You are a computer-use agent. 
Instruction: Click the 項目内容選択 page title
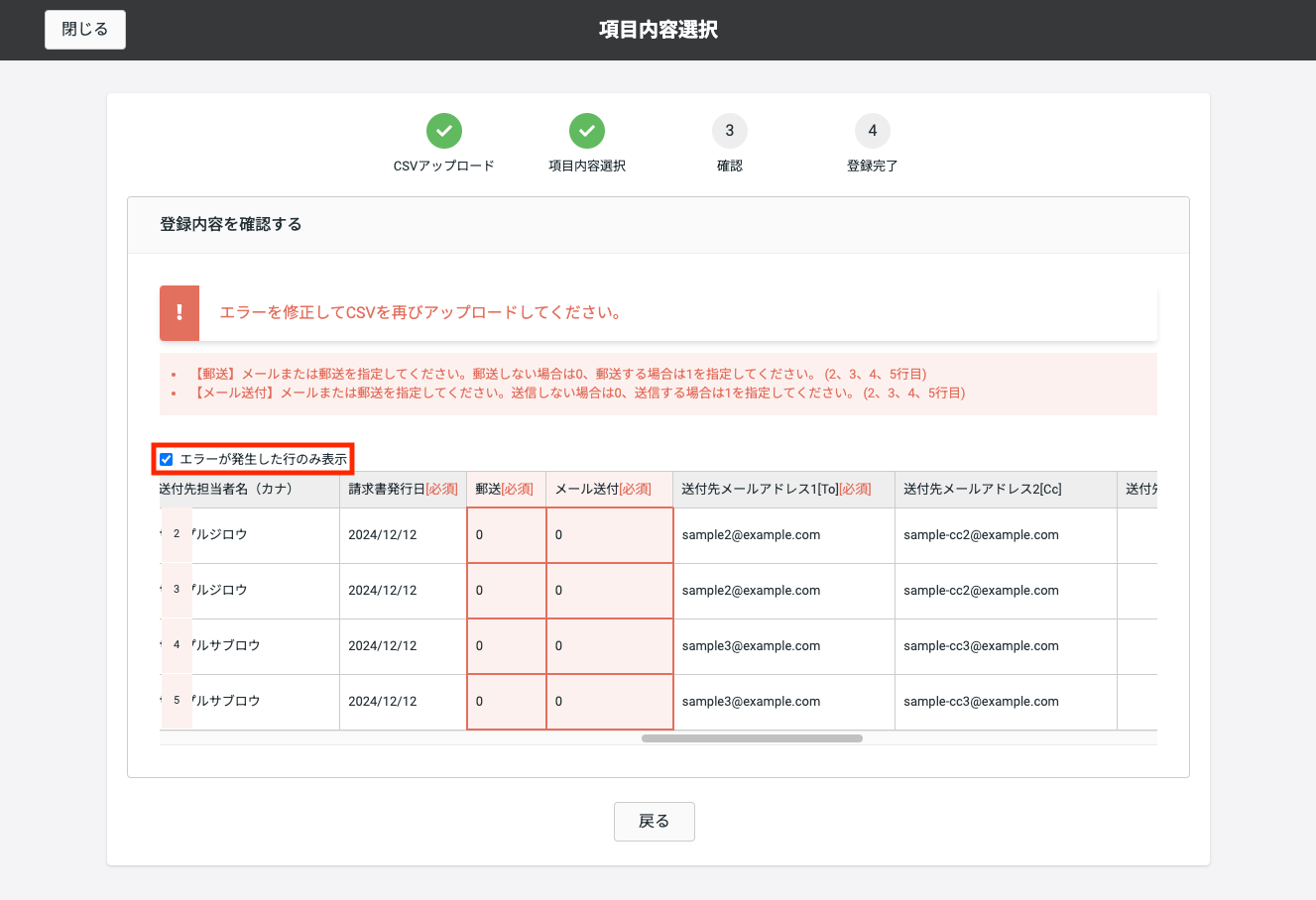658,30
